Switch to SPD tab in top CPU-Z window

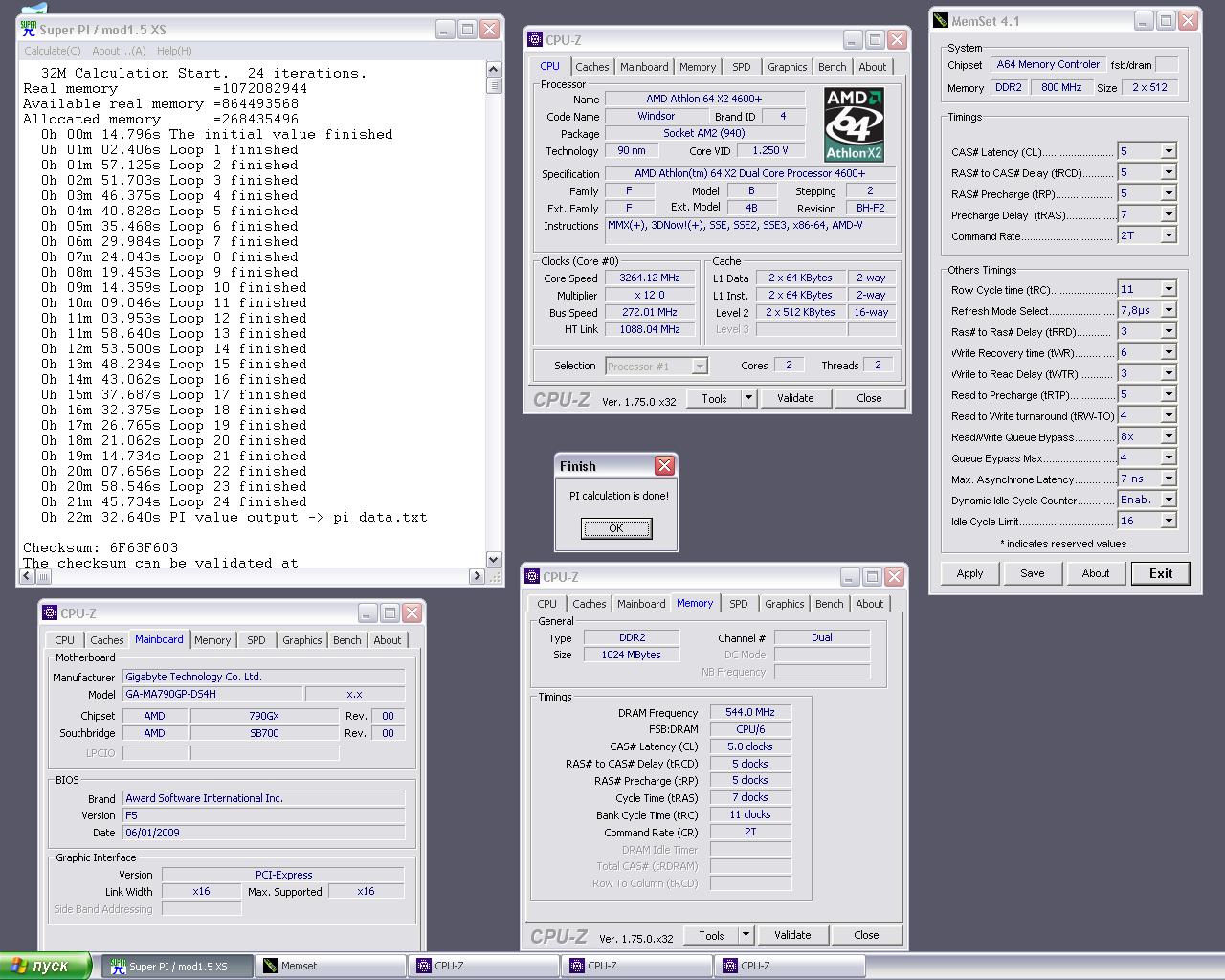coord(742,67)
